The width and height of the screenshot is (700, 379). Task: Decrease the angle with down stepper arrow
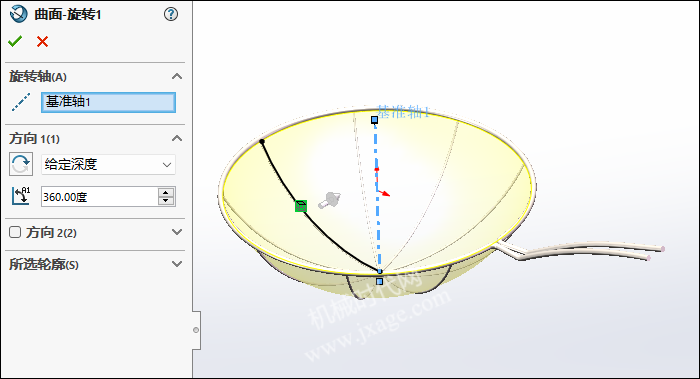[166, 201]
